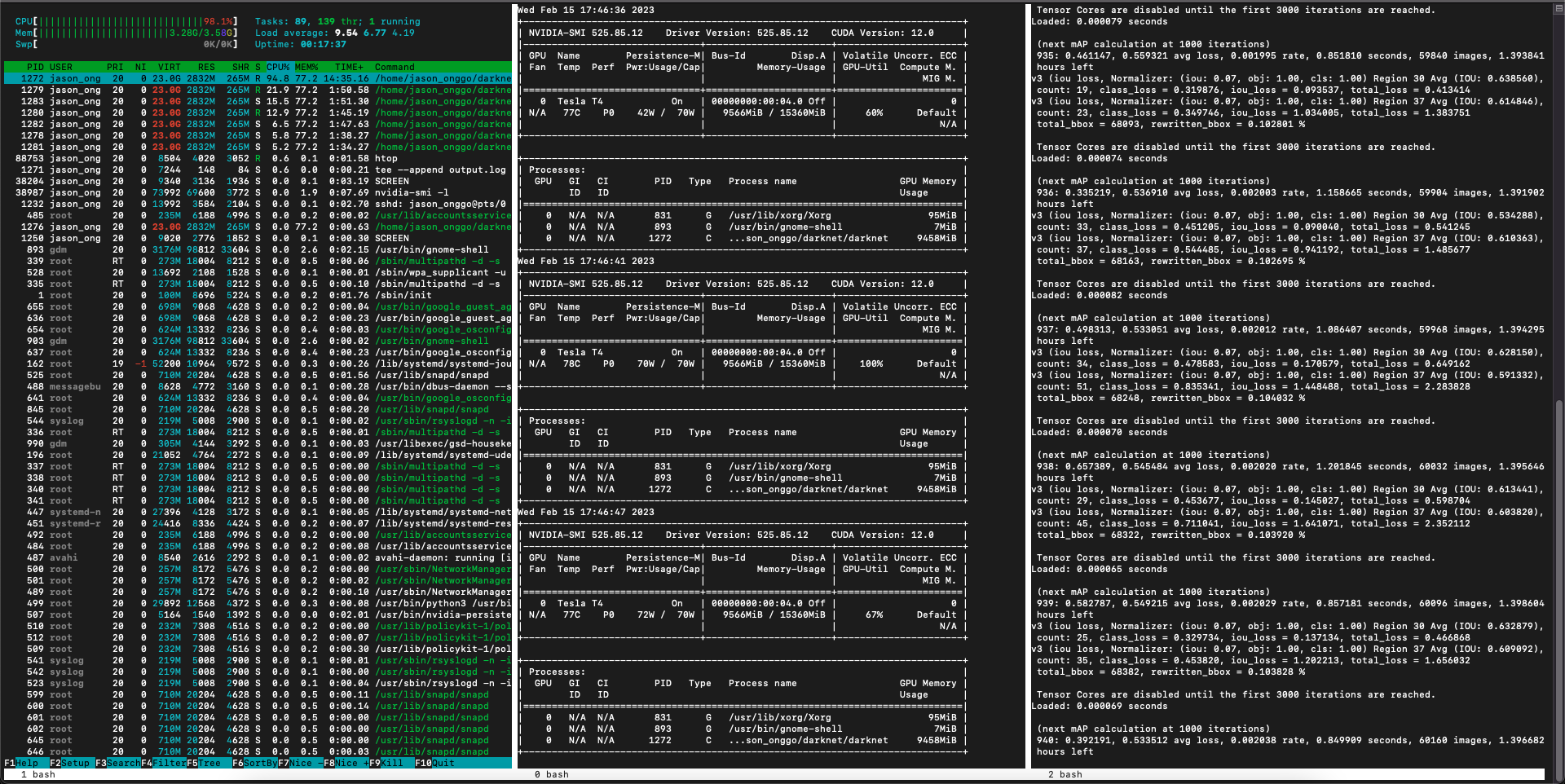The height and width of the screenshot is (784, 1565).
Task: Click the 'Tasks: 89, 139 thr' text
Action: click(306, 21)
